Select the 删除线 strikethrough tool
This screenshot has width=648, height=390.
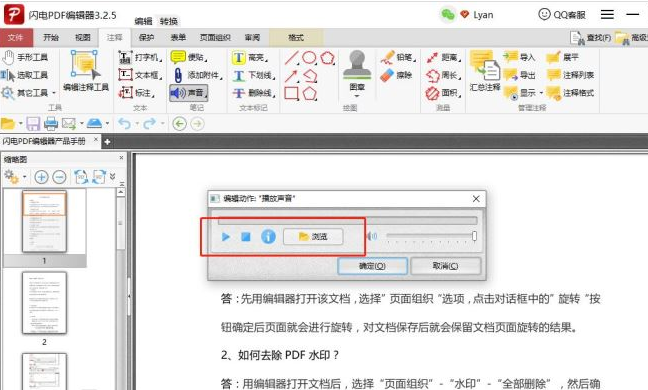(x=253, y=93)
